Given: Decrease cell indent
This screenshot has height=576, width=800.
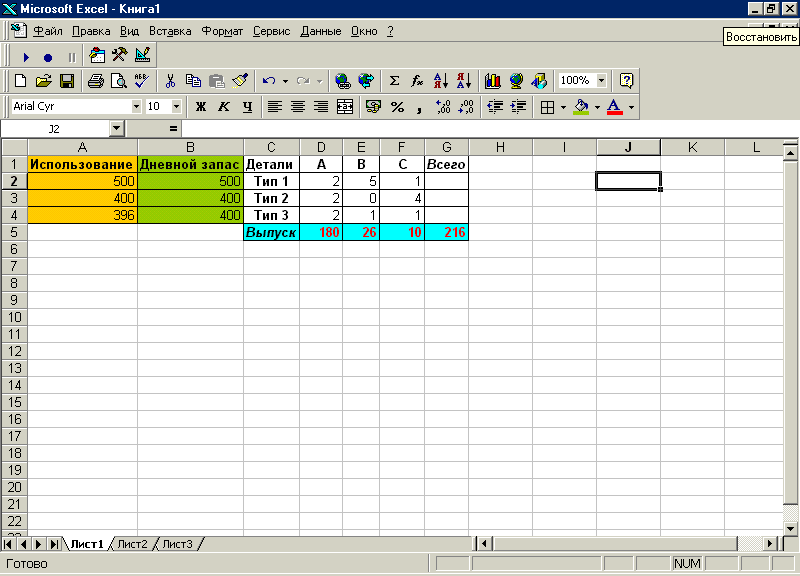Looking at the screenshot, I should [494, 107].
